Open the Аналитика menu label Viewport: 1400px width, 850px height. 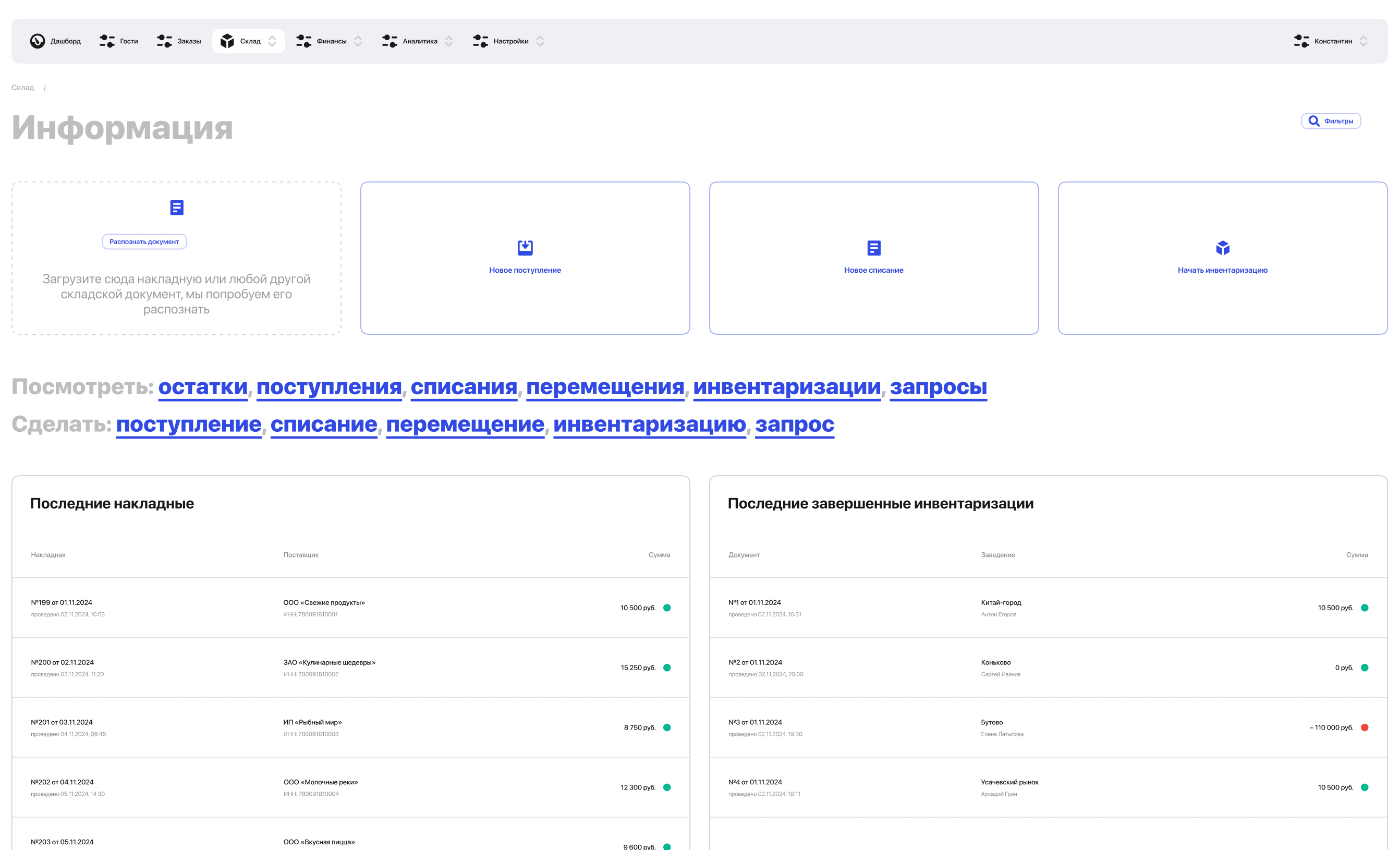pos(420,42)
